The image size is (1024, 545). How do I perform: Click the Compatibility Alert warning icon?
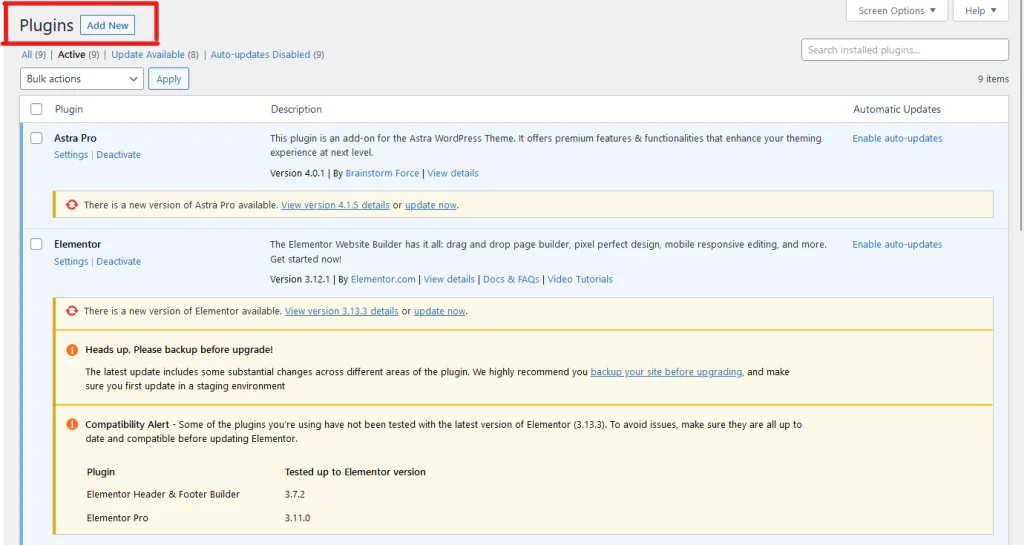point(72,424)
